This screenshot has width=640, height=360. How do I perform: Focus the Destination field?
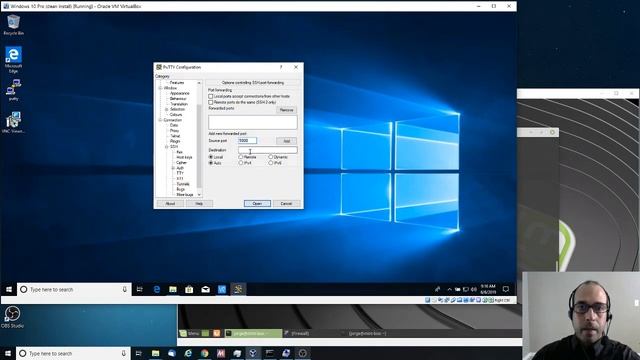click(x=268, y=150)
